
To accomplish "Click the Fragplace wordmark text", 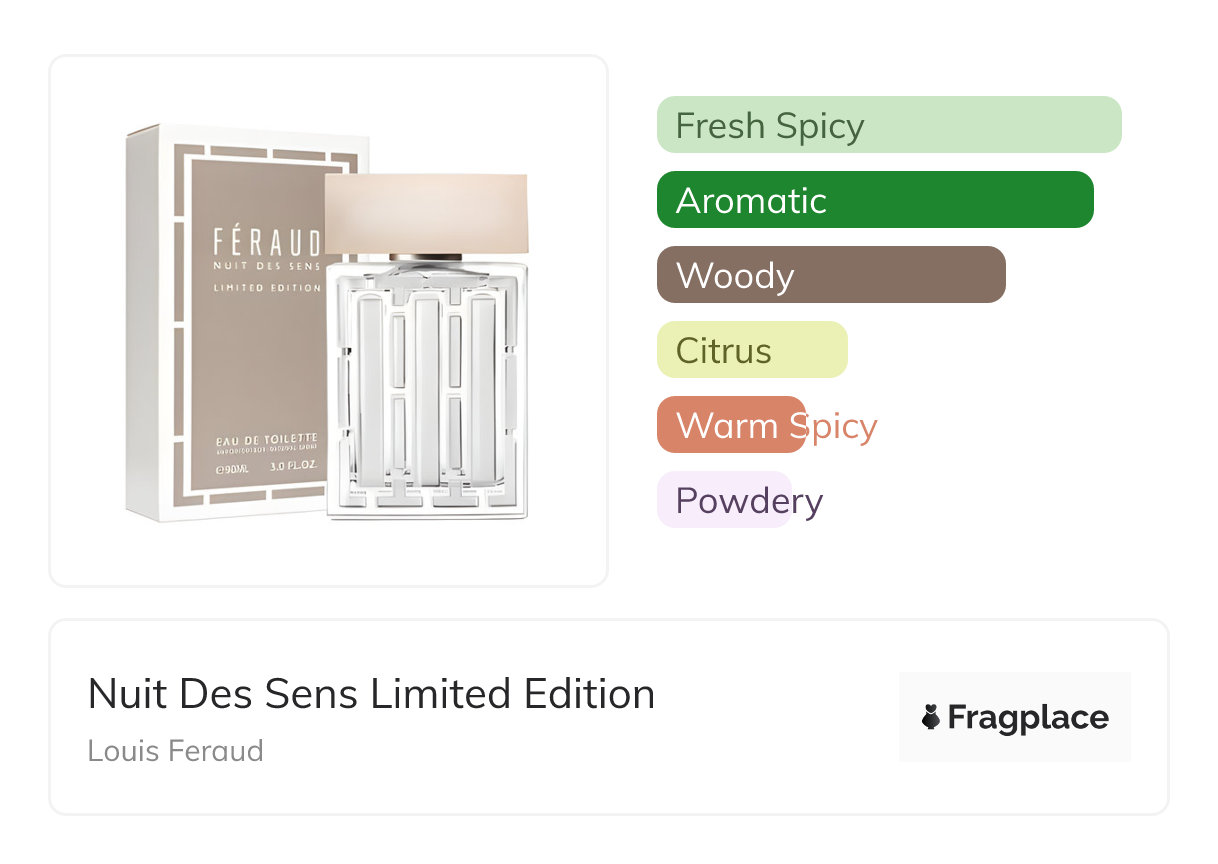I will coord(1028,717).
